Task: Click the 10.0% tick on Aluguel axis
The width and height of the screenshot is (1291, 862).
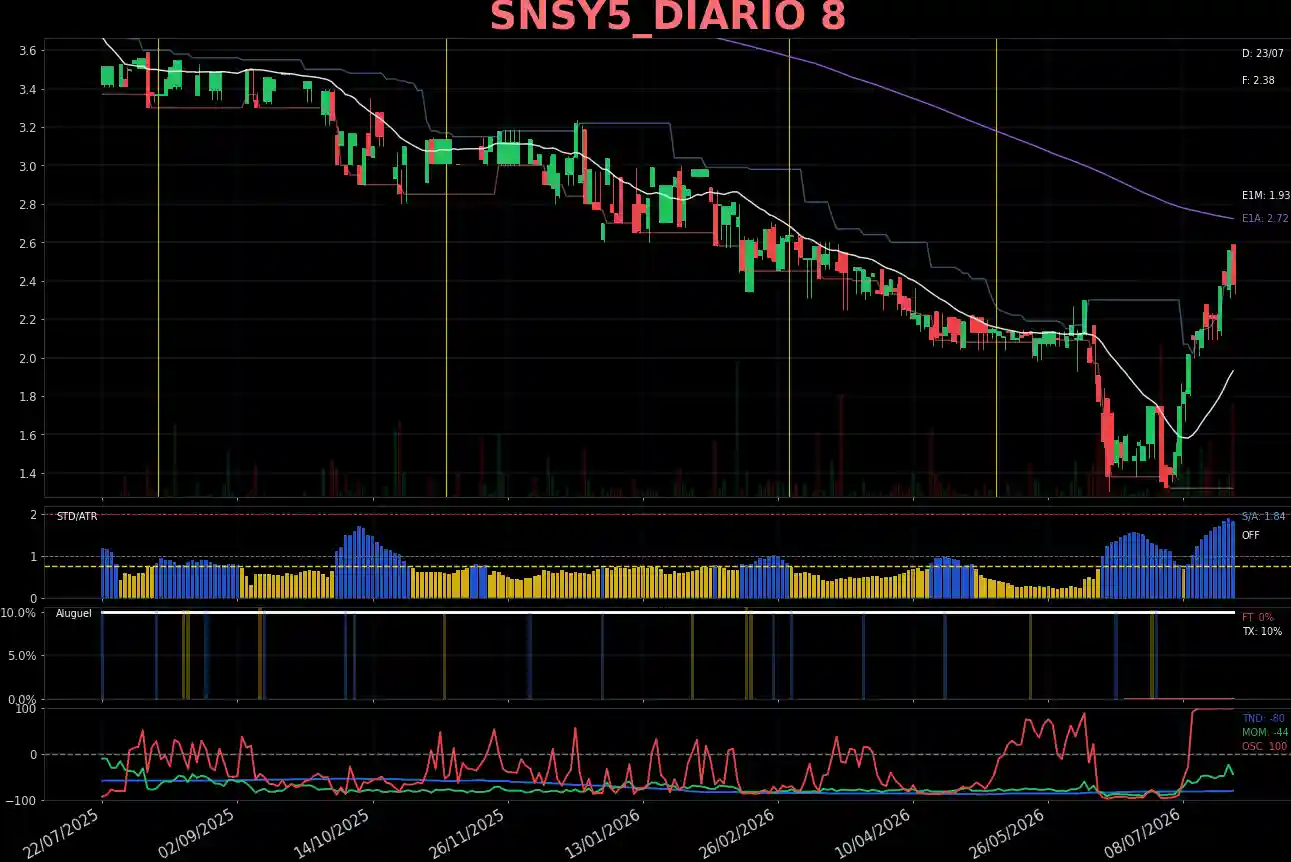Action: coord(19,612)
